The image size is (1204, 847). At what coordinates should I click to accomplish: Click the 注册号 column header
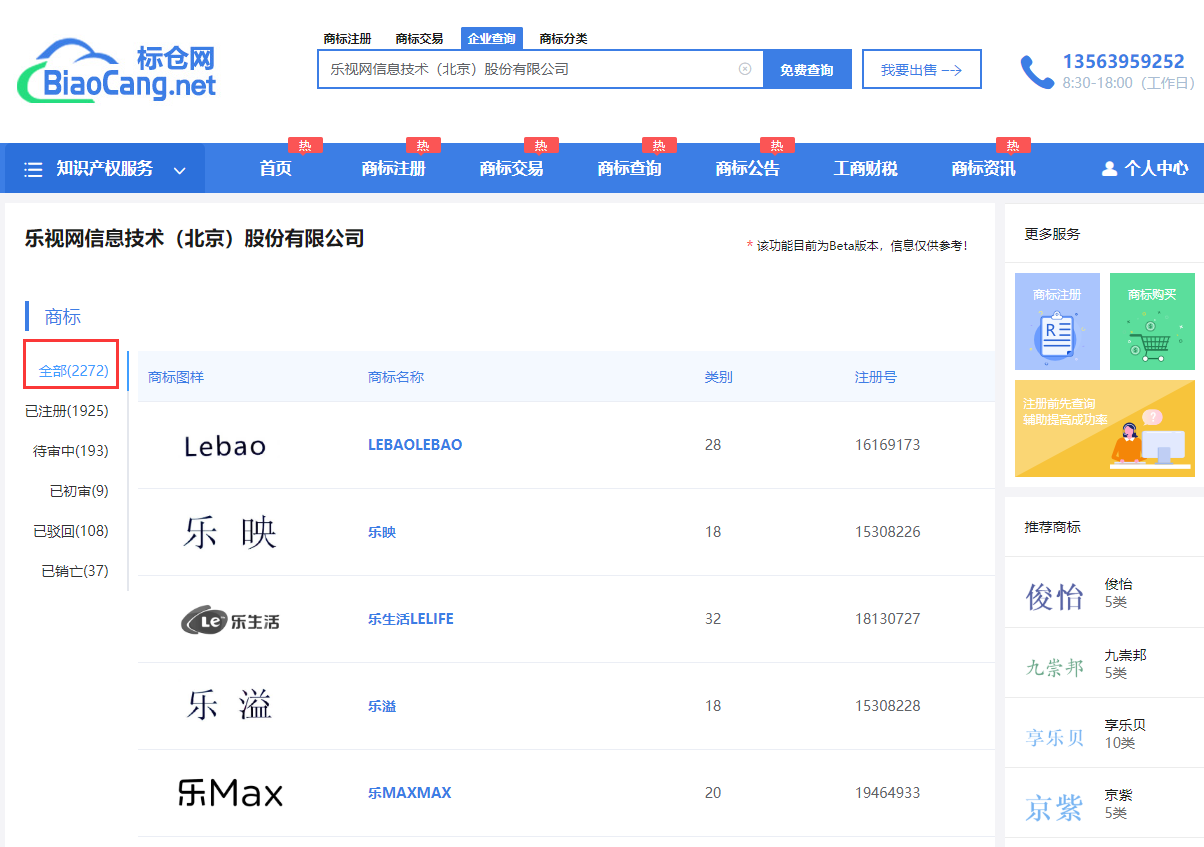click(876, 377)
